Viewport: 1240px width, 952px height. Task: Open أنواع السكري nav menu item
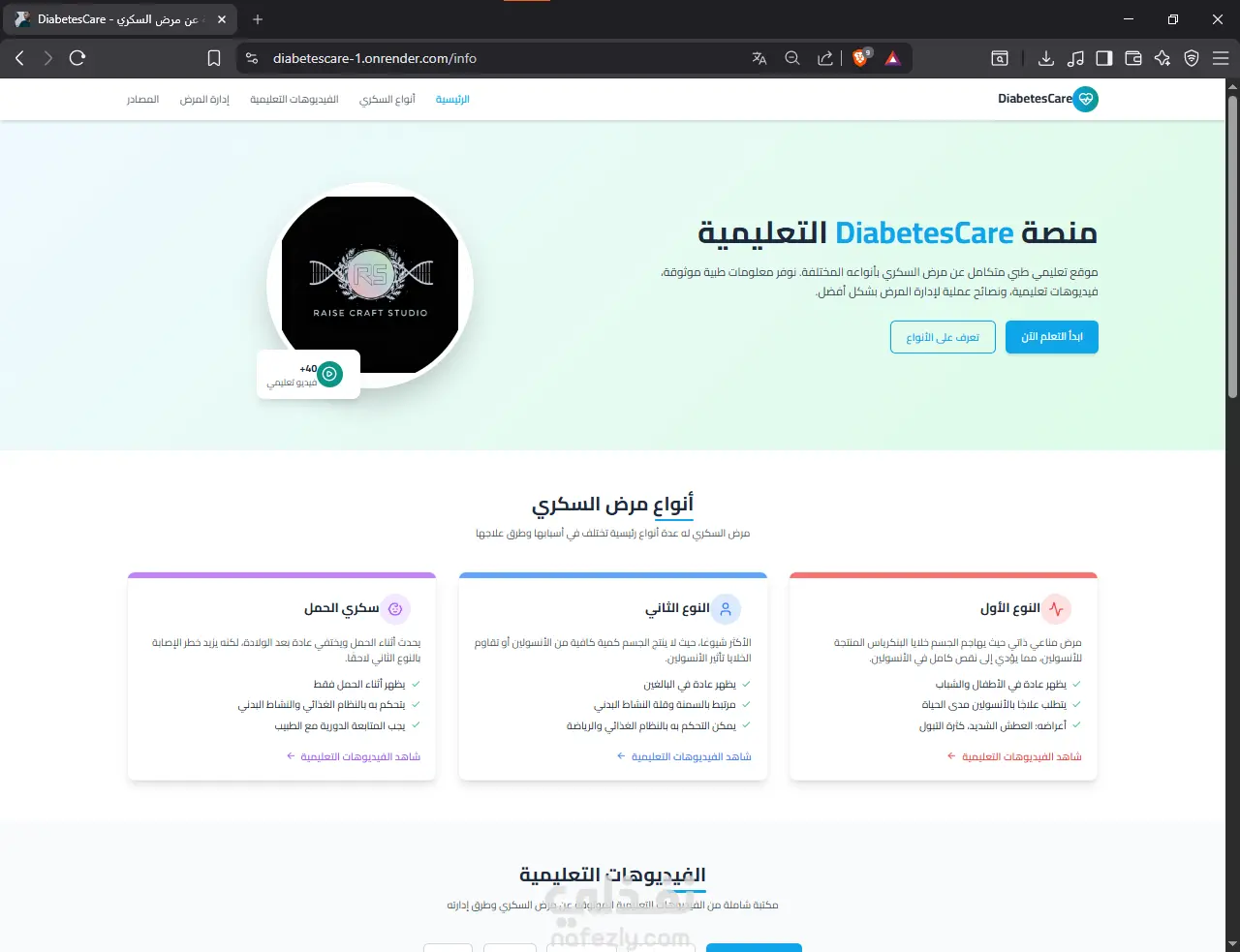pos(387,100)
